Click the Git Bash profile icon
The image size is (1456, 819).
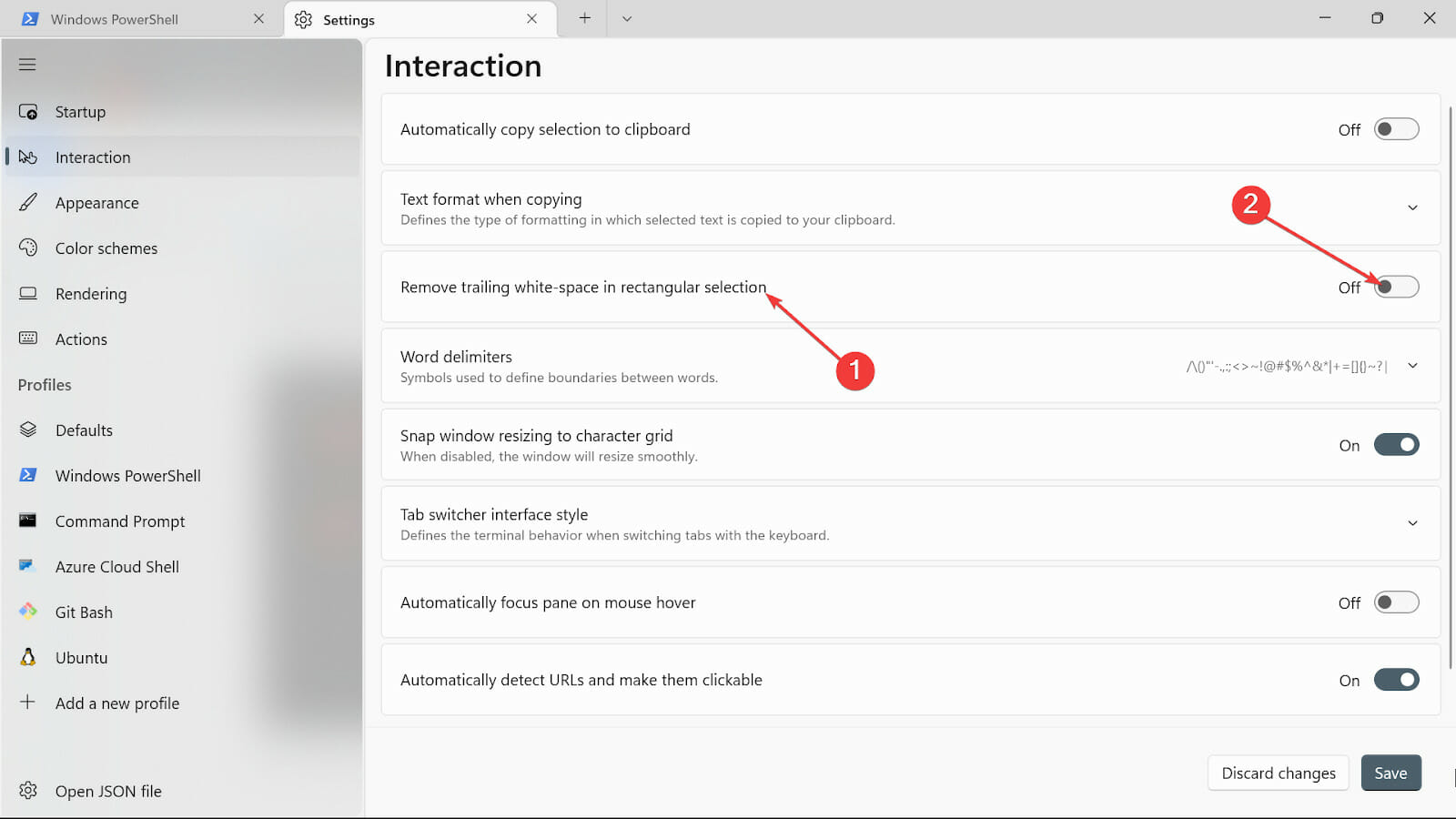tap(28, 612)
